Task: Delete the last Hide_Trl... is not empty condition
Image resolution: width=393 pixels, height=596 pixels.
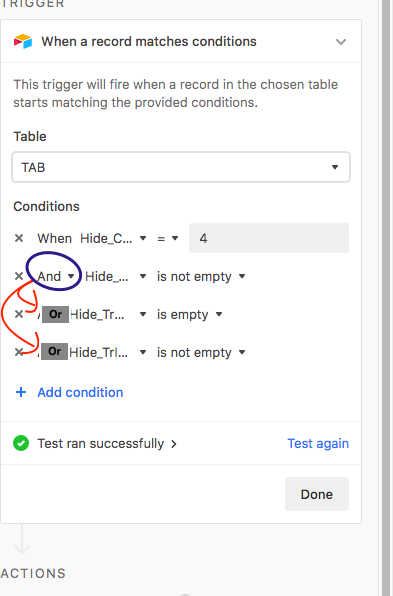Action: point(19,352)
